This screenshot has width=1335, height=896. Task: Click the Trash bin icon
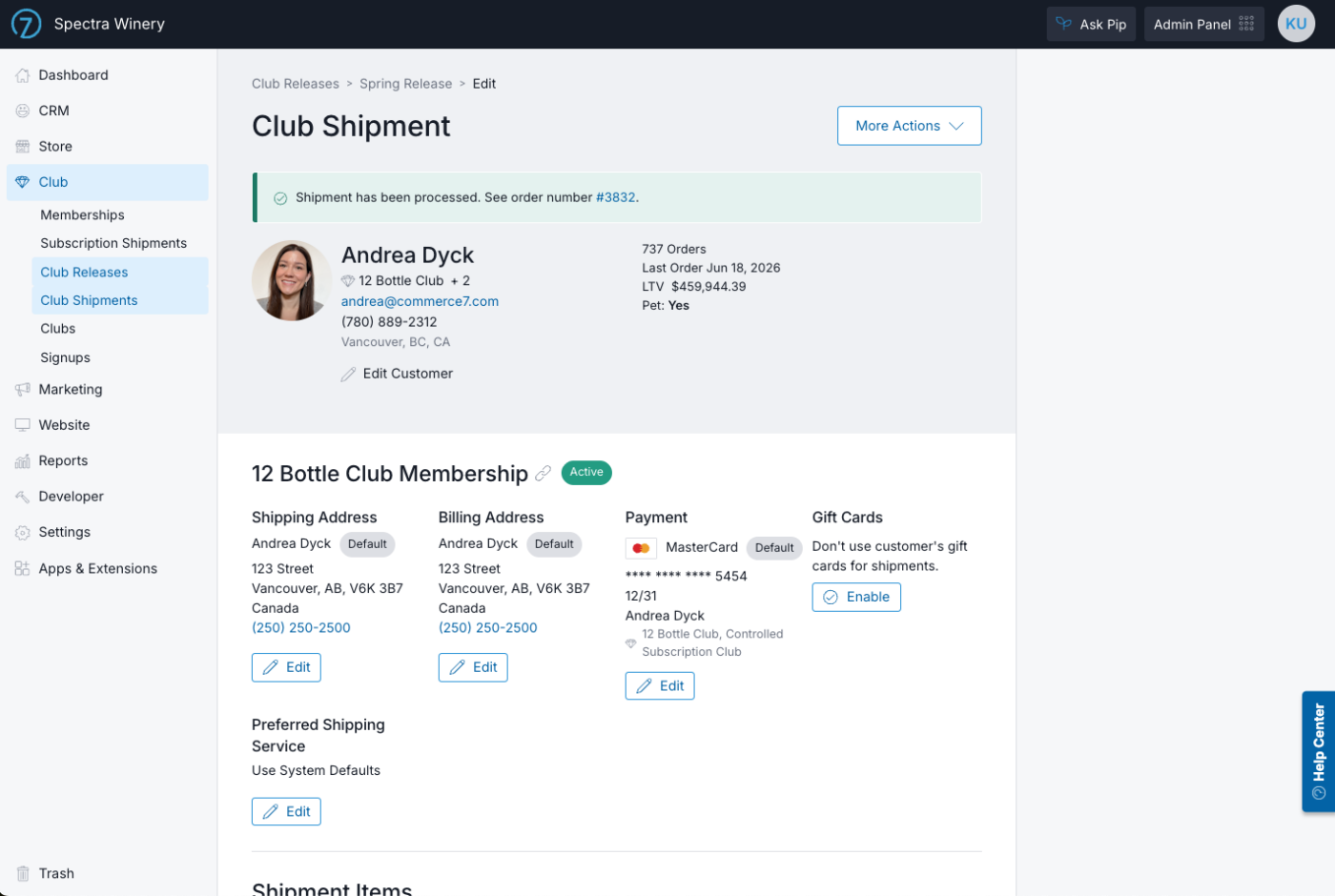pos(23,874)
